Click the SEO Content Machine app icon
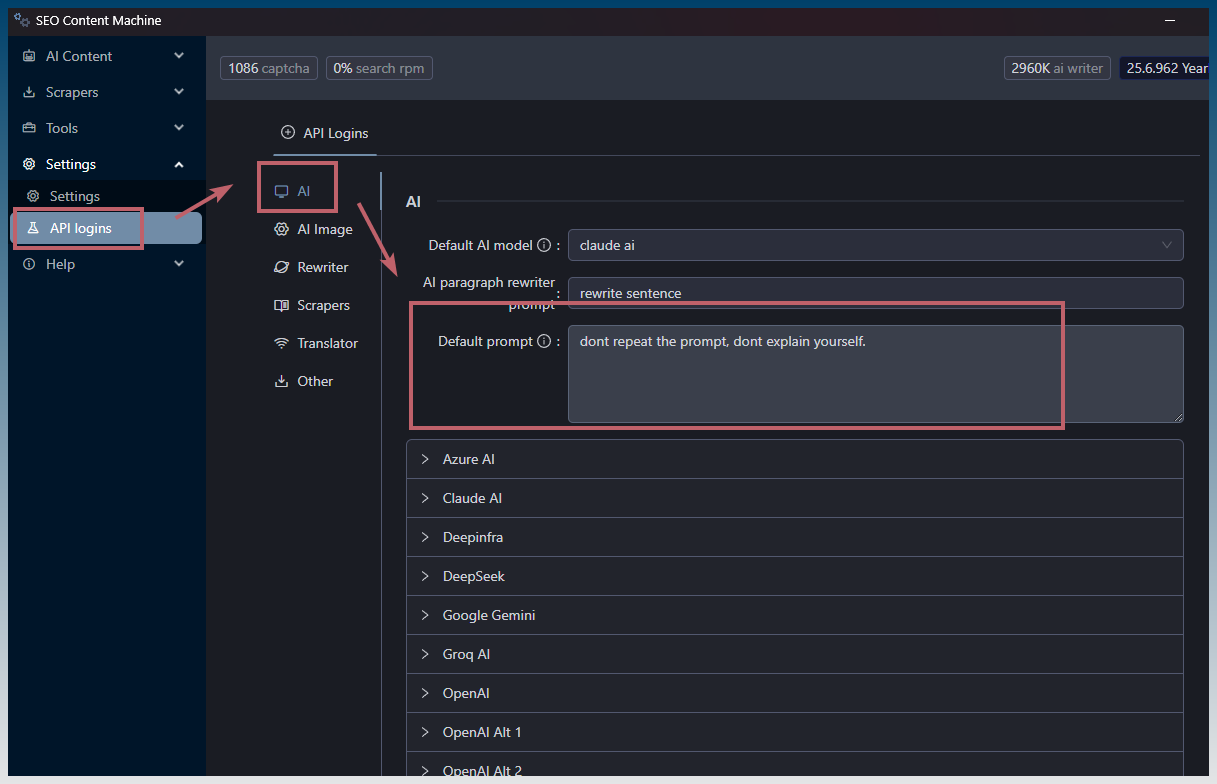1217x784 pixels. tap(21, 20)
